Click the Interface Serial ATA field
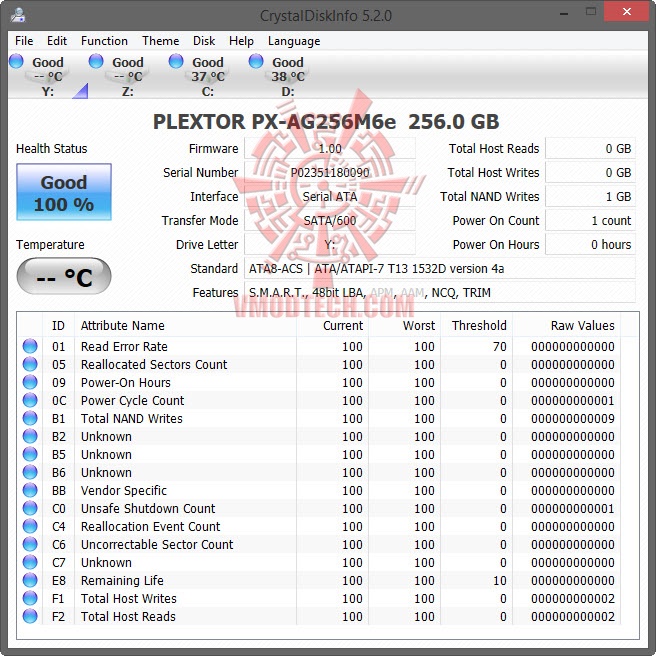 click(x=330, y=196)
